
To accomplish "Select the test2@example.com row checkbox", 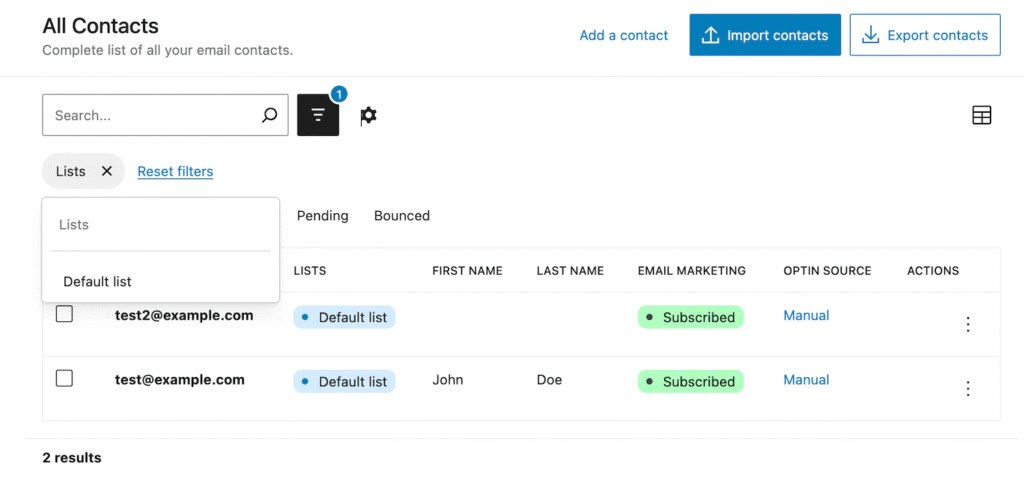I will click(64, 314).
